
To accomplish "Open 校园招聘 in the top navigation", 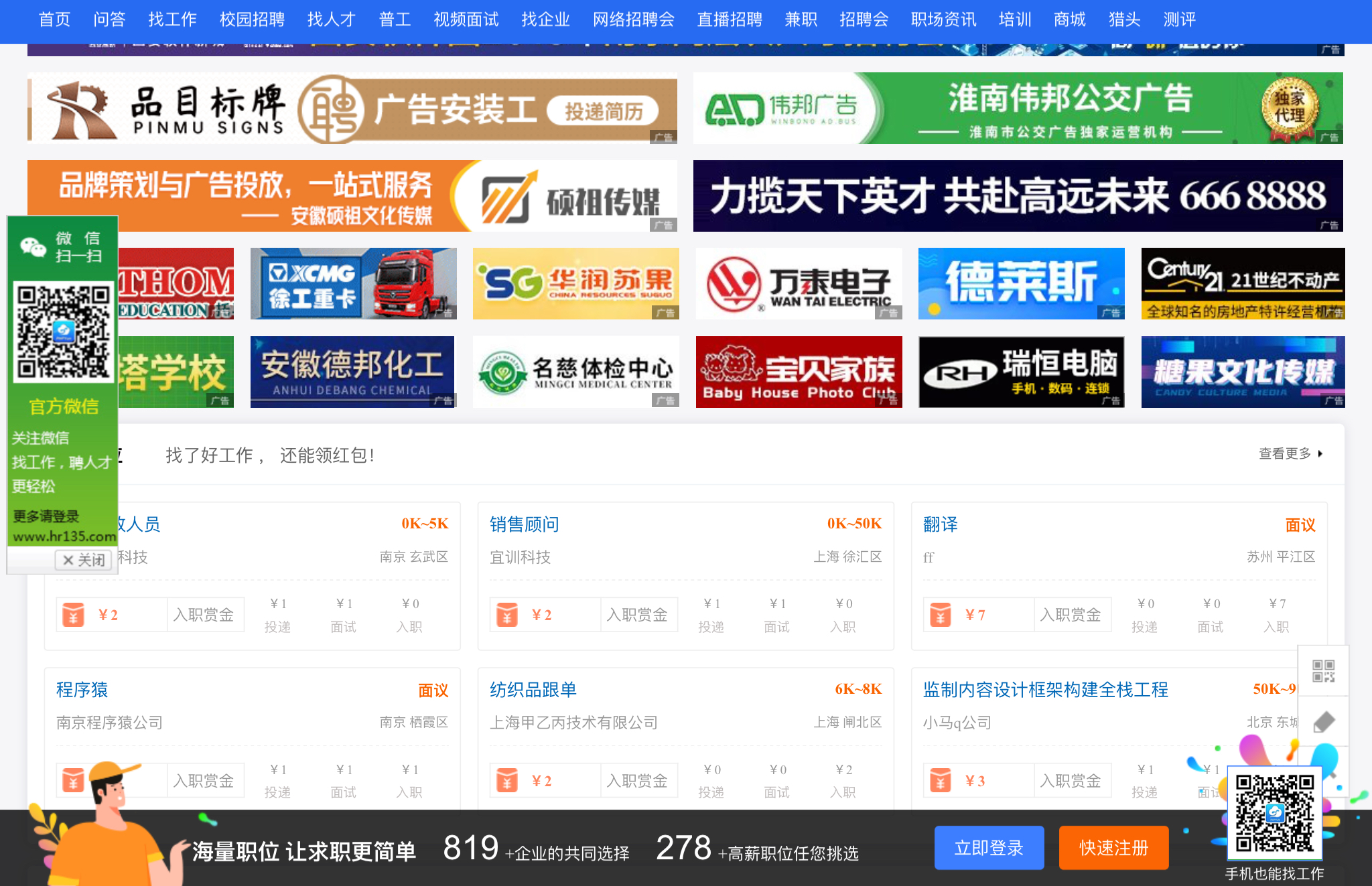I will [252, 19].
